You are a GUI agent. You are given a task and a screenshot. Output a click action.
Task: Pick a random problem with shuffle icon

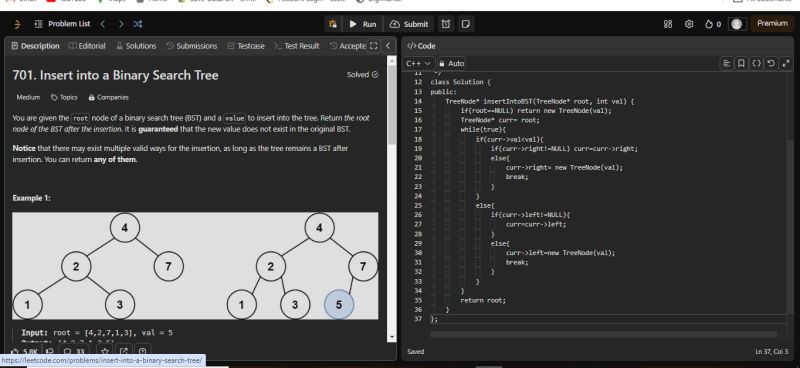(x=137, y=24)
